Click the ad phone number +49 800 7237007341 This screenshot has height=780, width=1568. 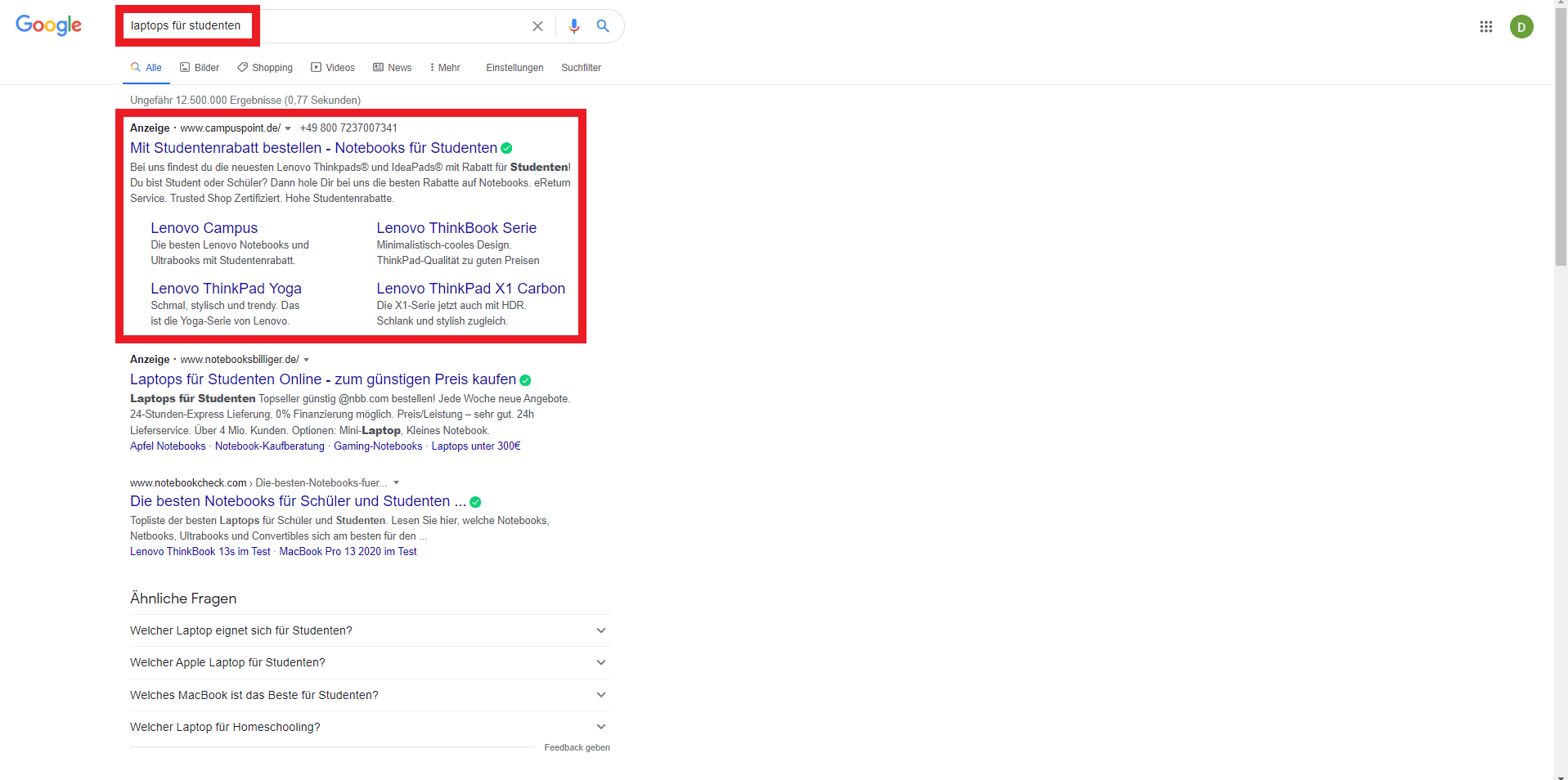[348, 128]
